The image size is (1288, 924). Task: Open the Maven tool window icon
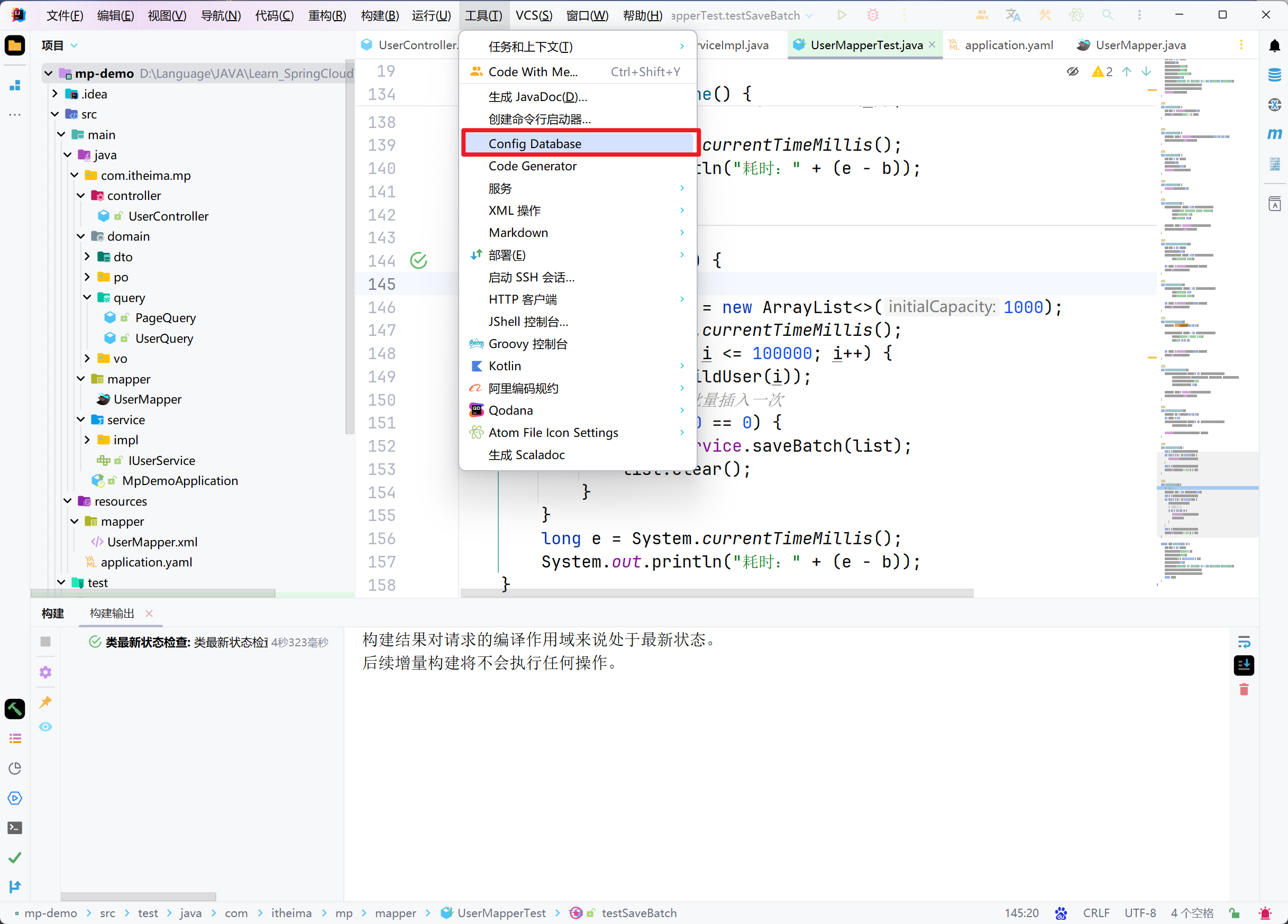point(1274,134)
